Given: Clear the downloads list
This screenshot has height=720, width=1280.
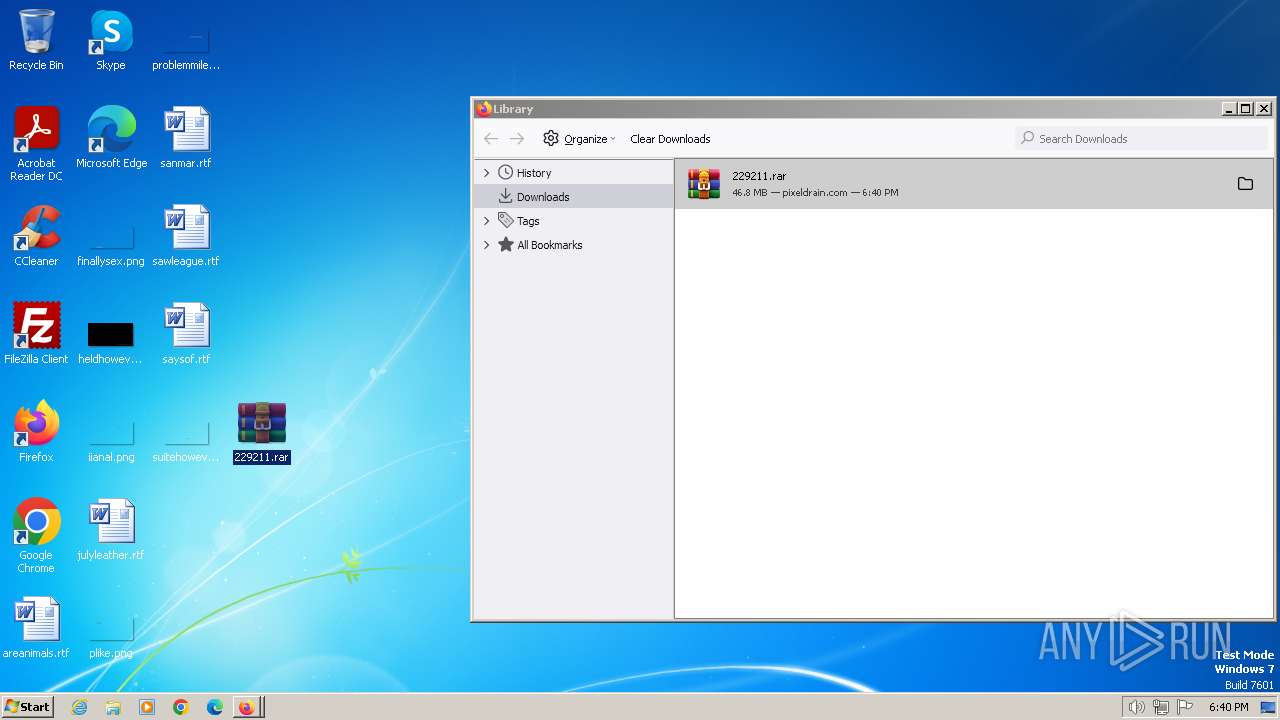Looking at the screenshot, I should pyautogui.click(x=670, y=139).
